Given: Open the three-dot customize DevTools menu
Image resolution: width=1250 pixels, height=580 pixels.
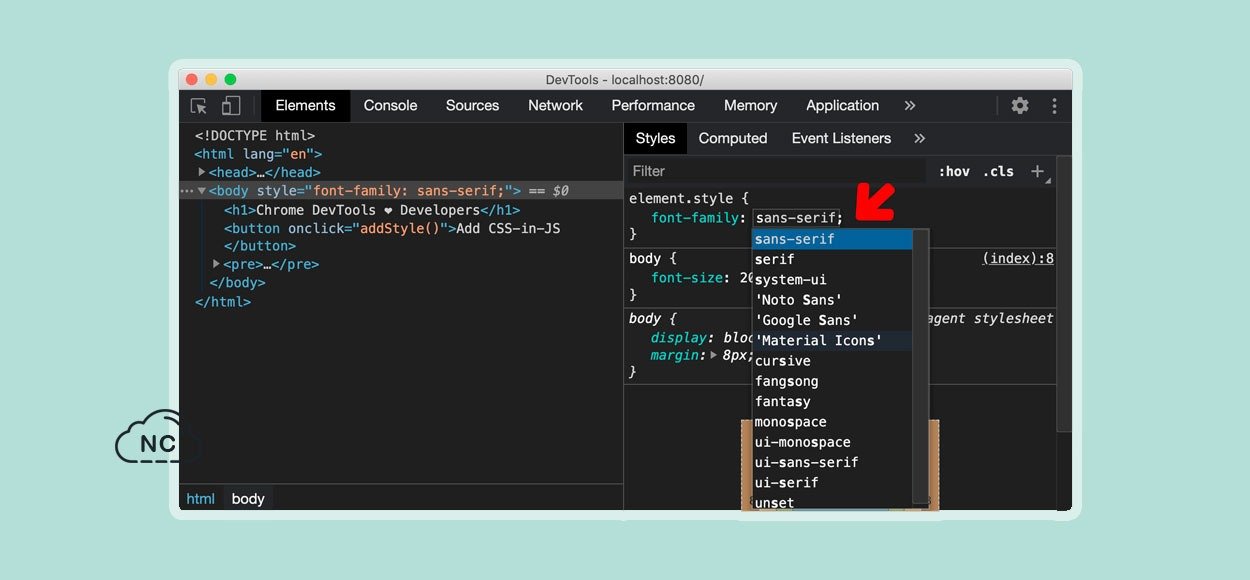Looking at the screenshot, I should click(1054, 106).
